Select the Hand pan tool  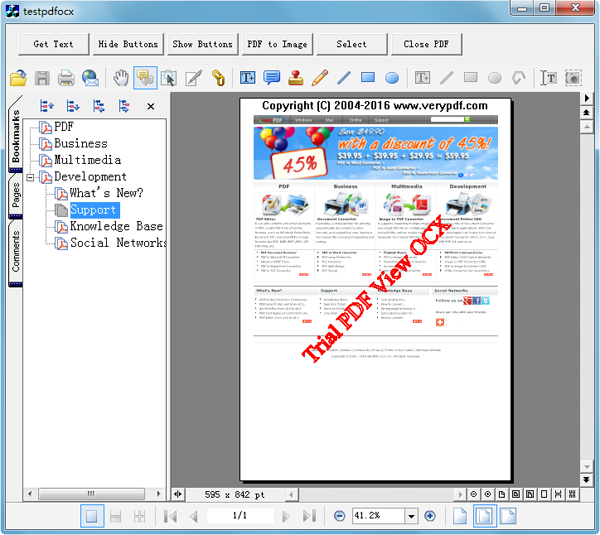[x=121, y=78]
